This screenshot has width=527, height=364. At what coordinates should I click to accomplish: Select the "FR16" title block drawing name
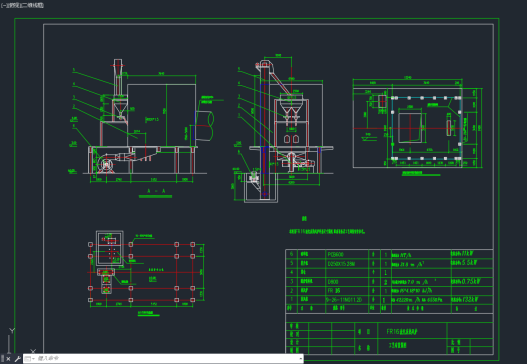(x=402, y=332)
